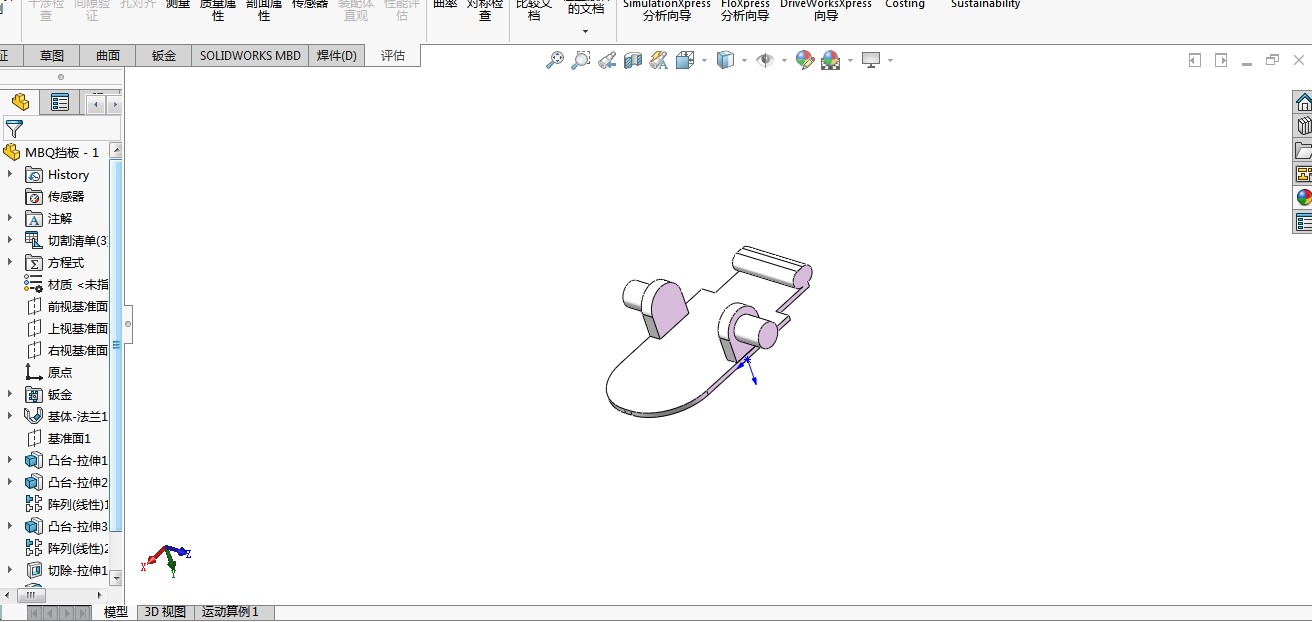The width and height of the screenshot is (1312, 622).
Task: Select 凸台-拉伸1 feature in the tree
Action: click(x=77, y=460)
